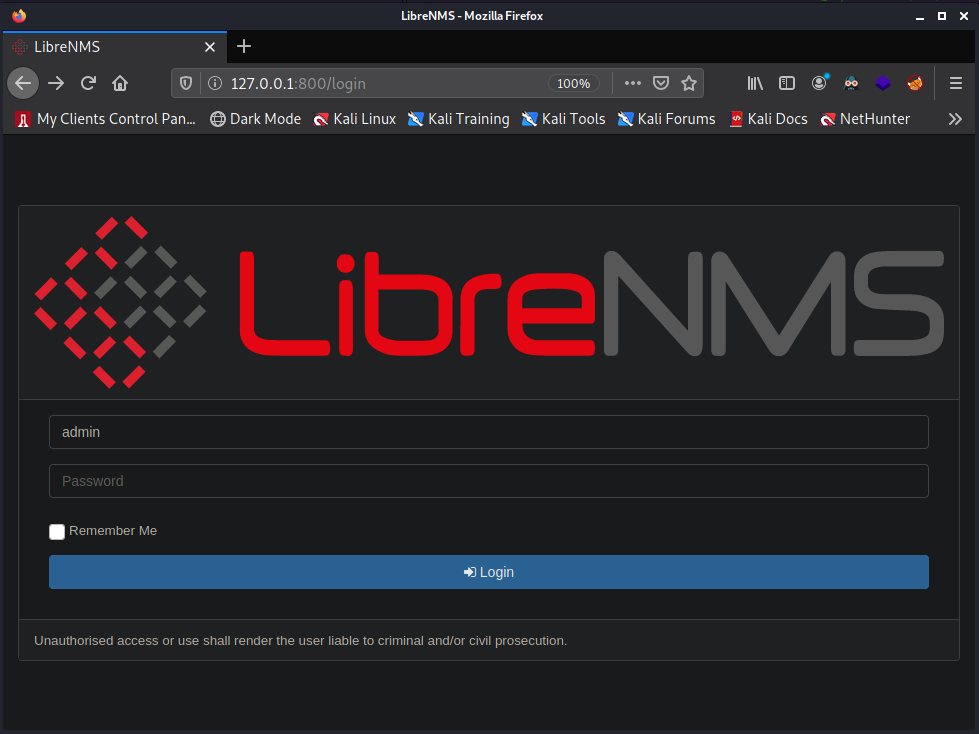This screenshot has width=979, height=734.
Task: Open the Dark Mode bookmark
Action: 255,119
